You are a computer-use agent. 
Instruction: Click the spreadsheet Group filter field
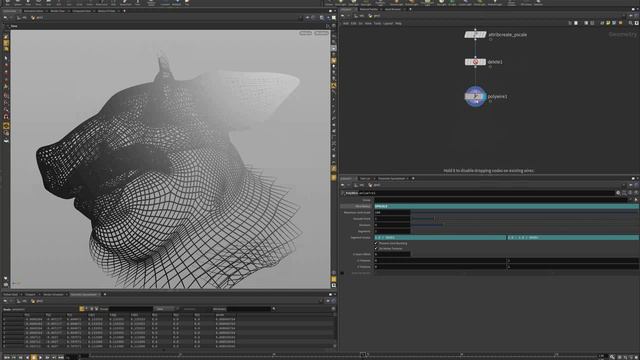click(130, 309)
